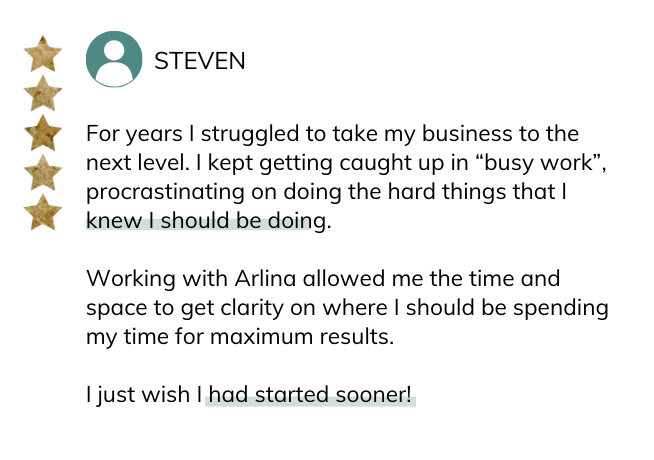The height and width of the screenshot is (460, 654).
Task: Select the middle (third) gold star
Action: 42,134
